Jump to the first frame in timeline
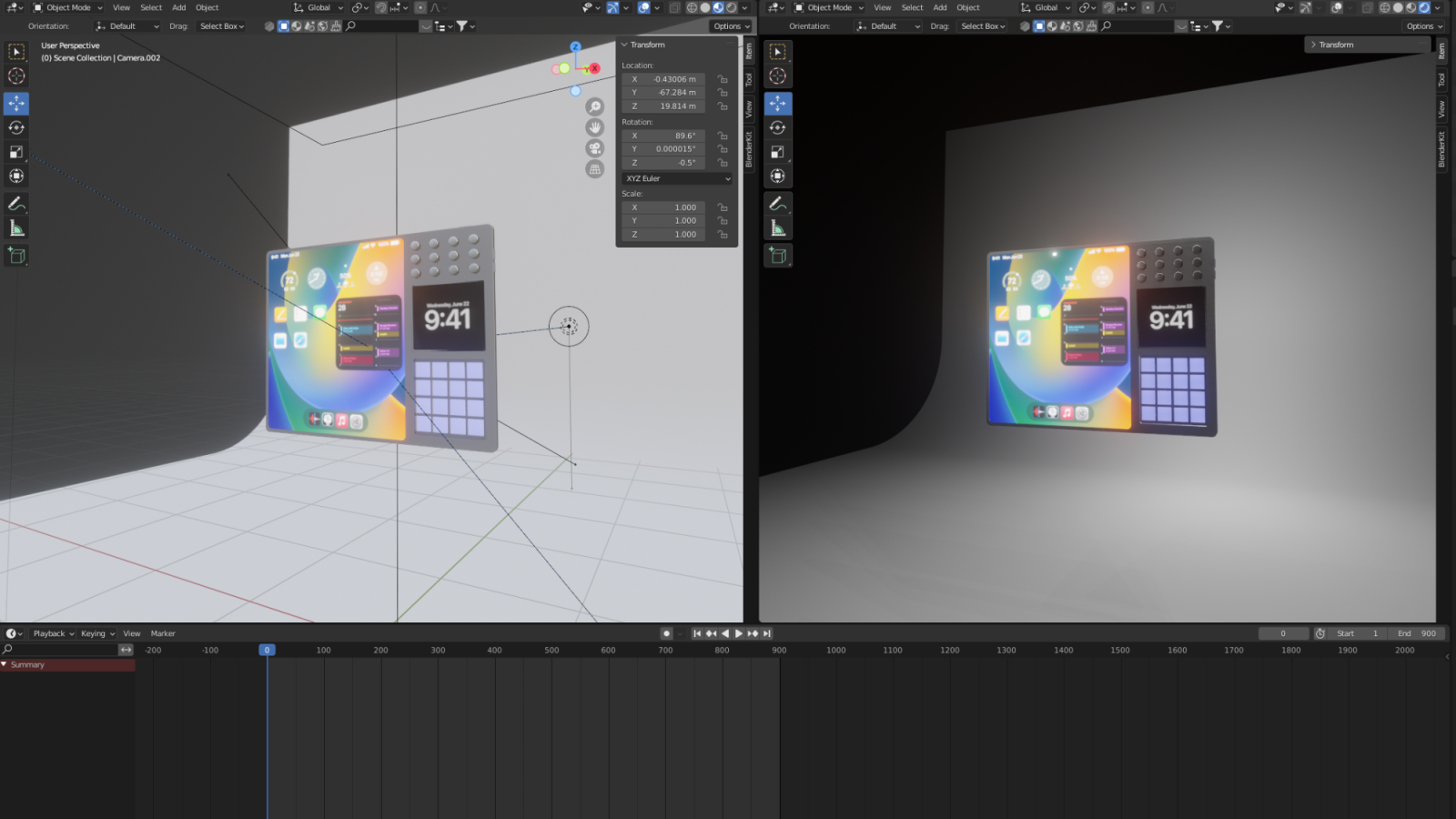1456x819 pixels. coord(697,633)
